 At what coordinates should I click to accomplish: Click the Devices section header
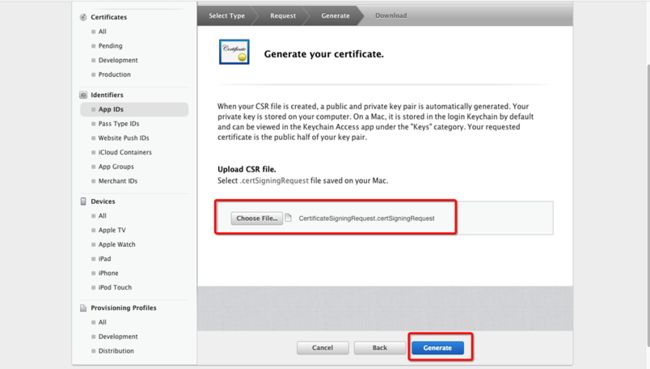[103, 201]
